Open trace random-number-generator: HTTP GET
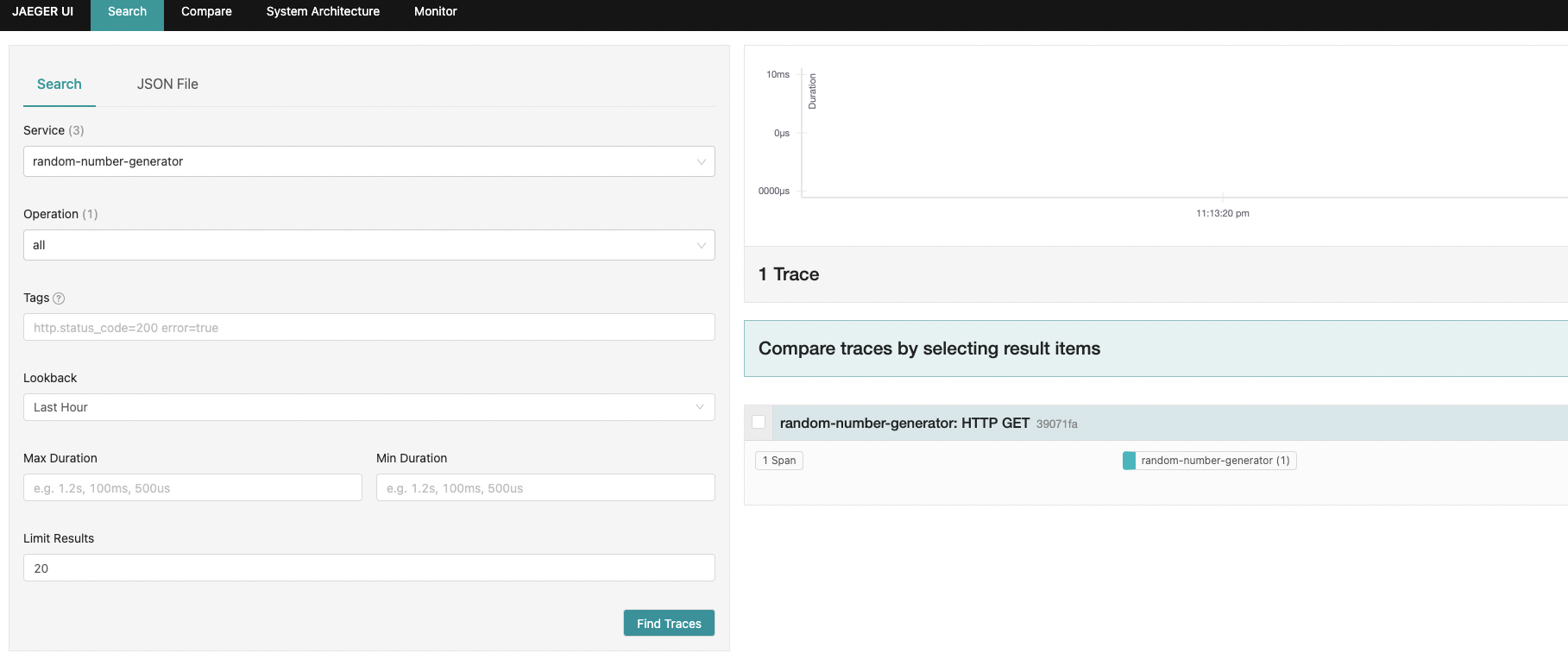The height and width of the screenshot is (672, 1568). [904, 423]
